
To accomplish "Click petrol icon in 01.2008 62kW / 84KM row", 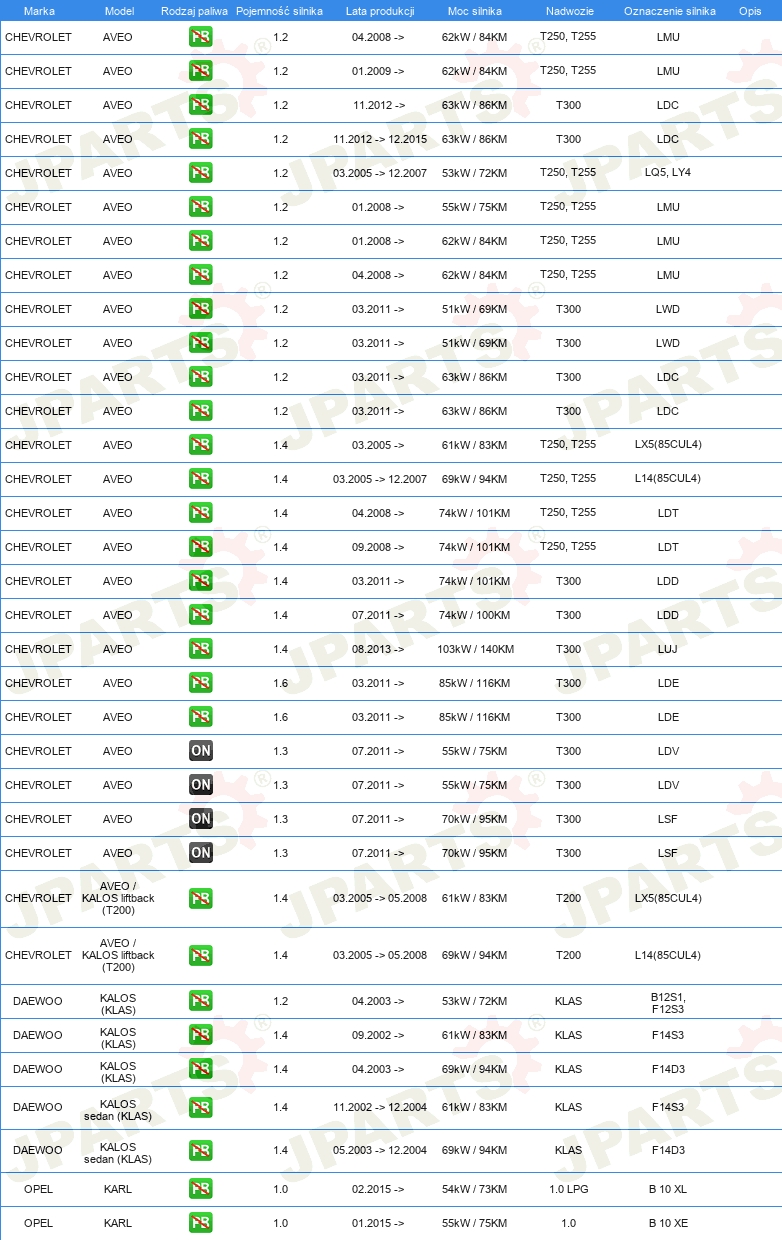I will tap(201, 241).
